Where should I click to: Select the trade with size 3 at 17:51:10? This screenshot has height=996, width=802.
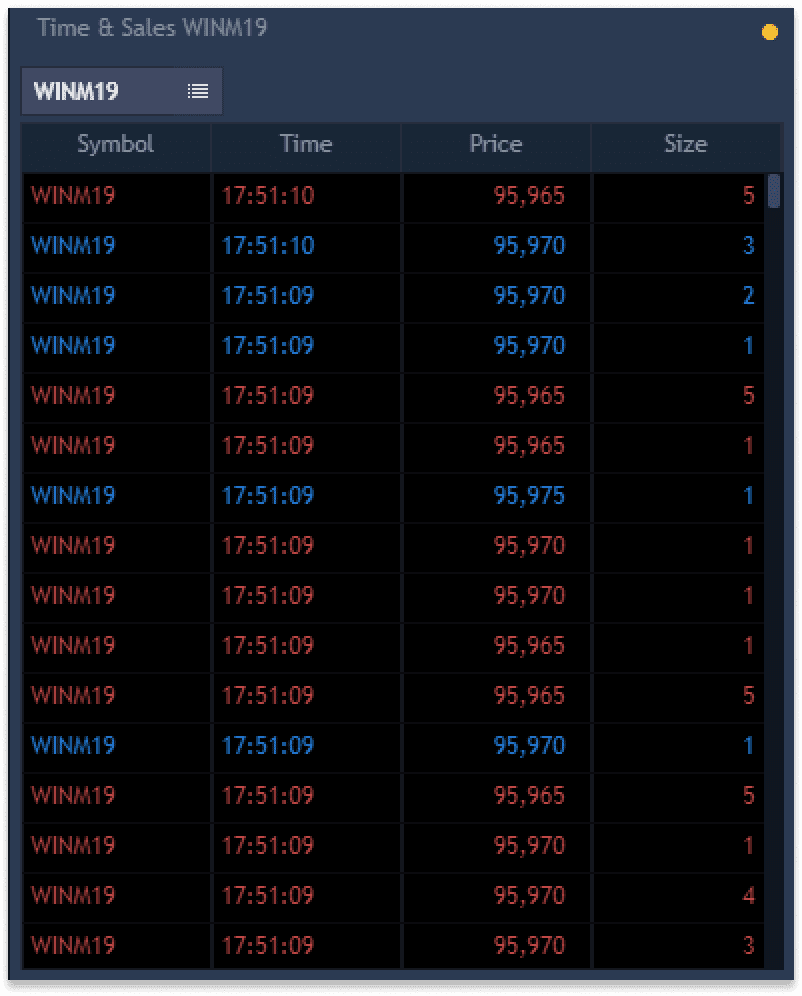click(x=400, y=247)
